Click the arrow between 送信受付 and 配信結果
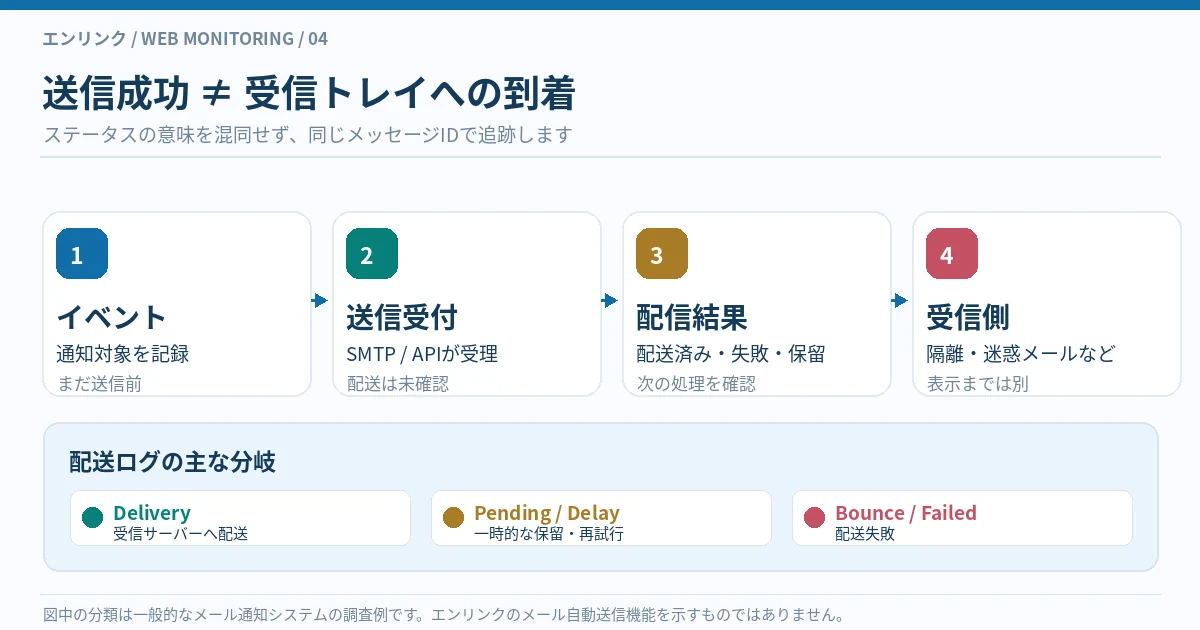1200x630 pixels. [x=610, y=300]
